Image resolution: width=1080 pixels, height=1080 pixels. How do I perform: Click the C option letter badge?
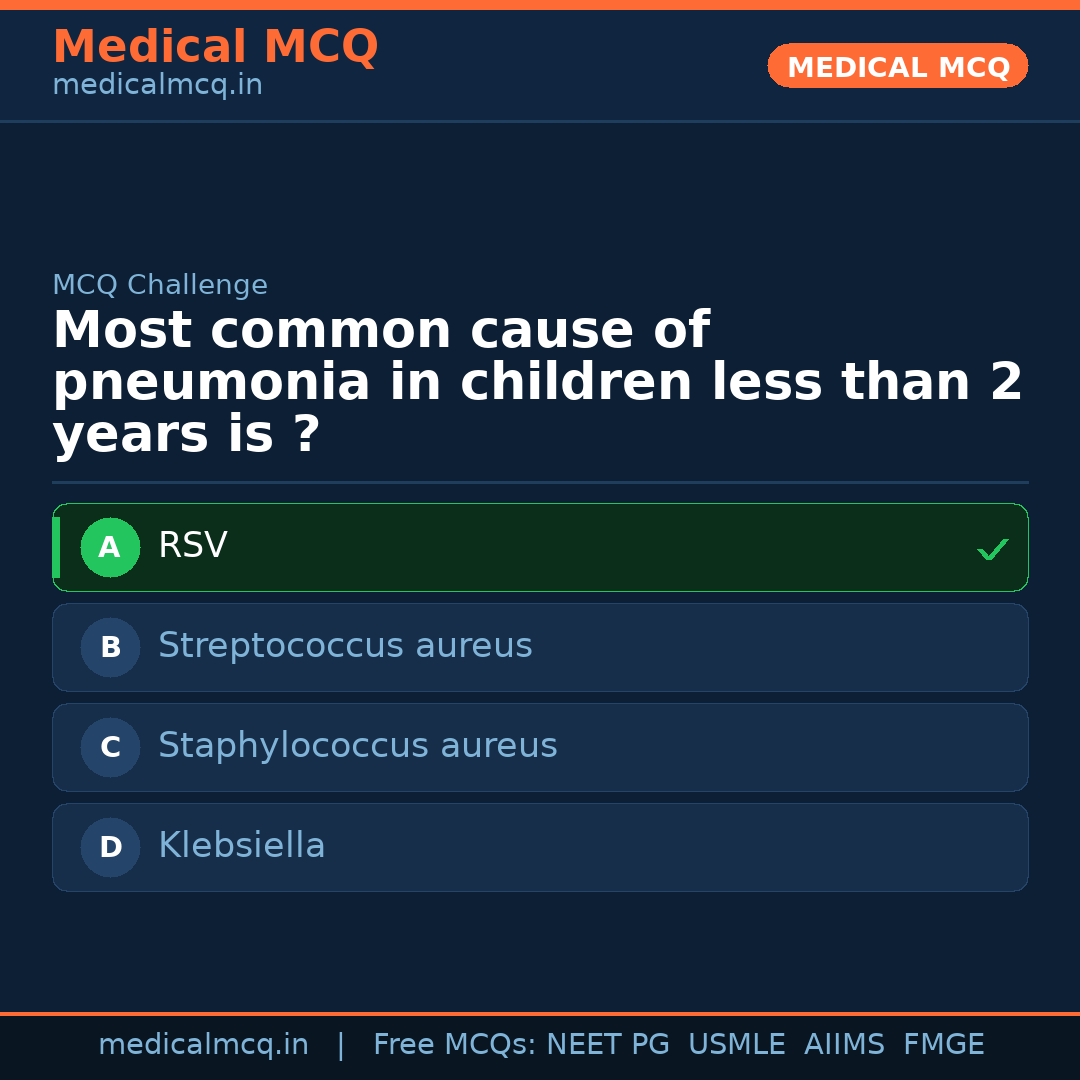[110, 747]
